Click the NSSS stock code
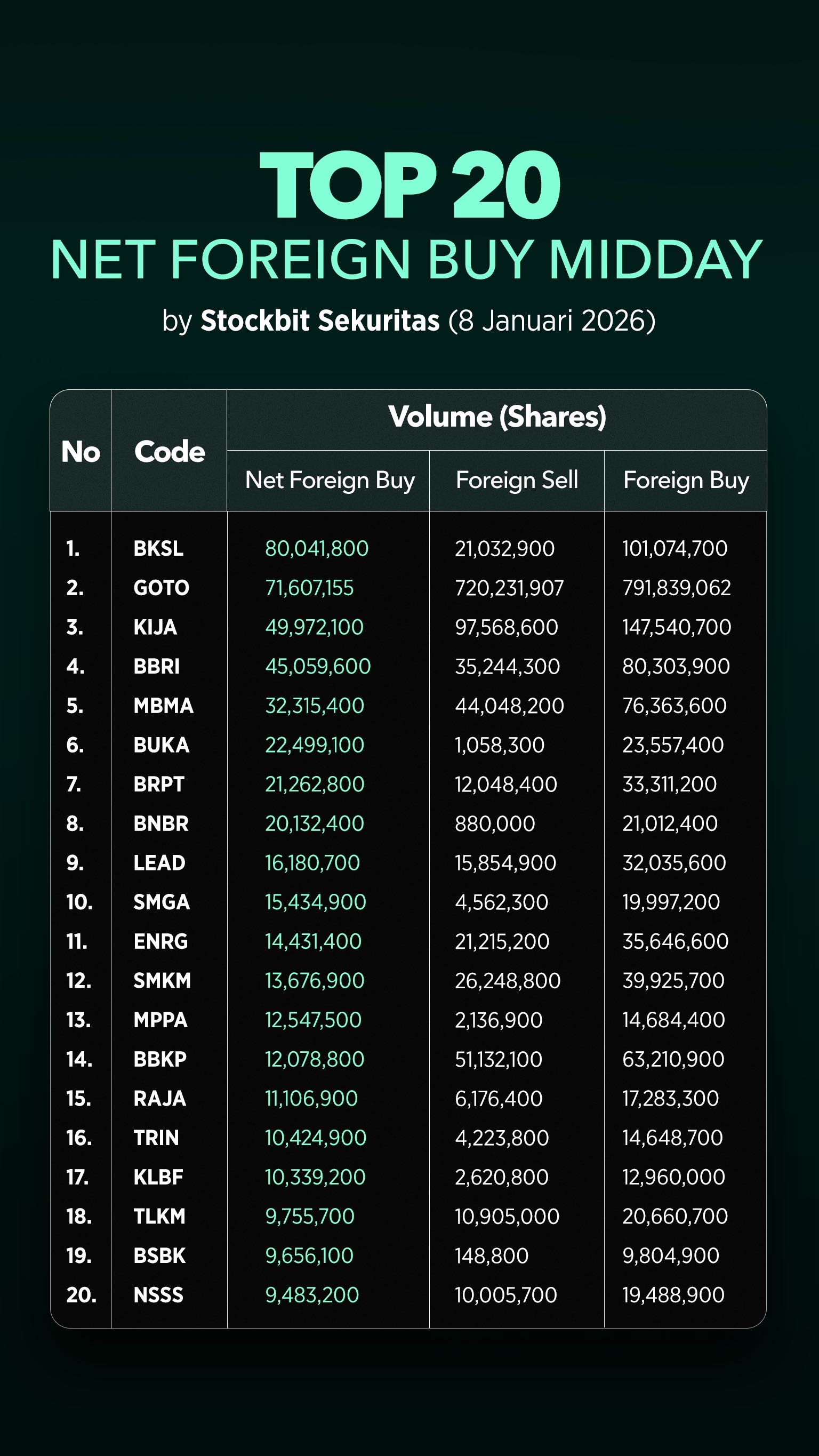The image size is (819, 1456). pos(158,1294)
